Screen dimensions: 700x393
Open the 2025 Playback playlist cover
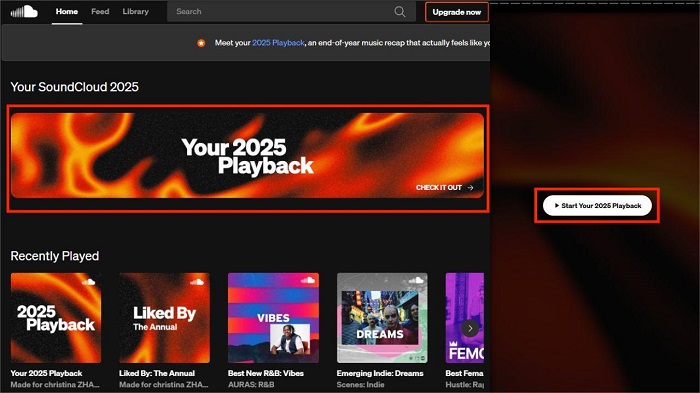(x=56, y=318)
